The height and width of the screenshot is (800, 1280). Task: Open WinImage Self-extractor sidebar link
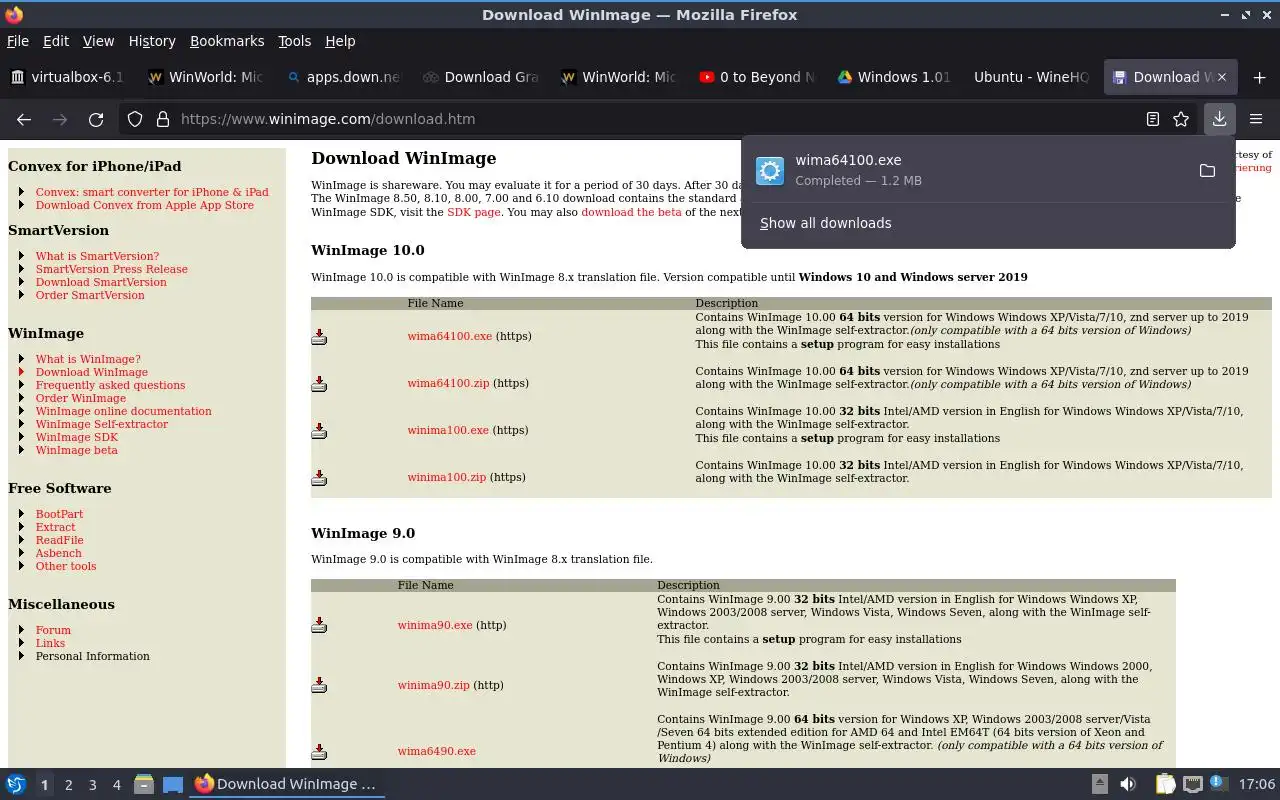point(102,424)
